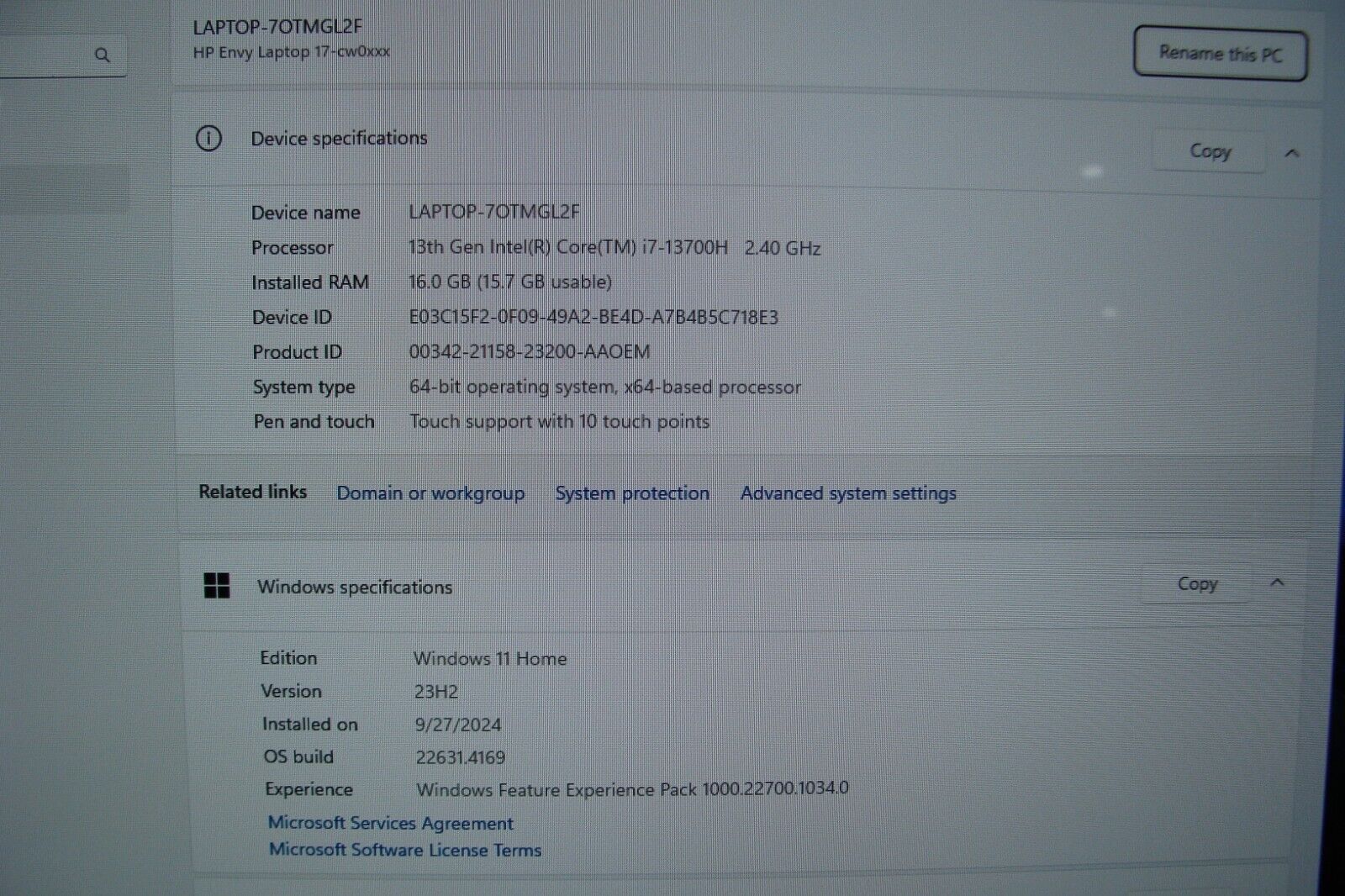This screenshot has width=1345, height=896.
Task: Click the System type label
Action: coord(304,387)
